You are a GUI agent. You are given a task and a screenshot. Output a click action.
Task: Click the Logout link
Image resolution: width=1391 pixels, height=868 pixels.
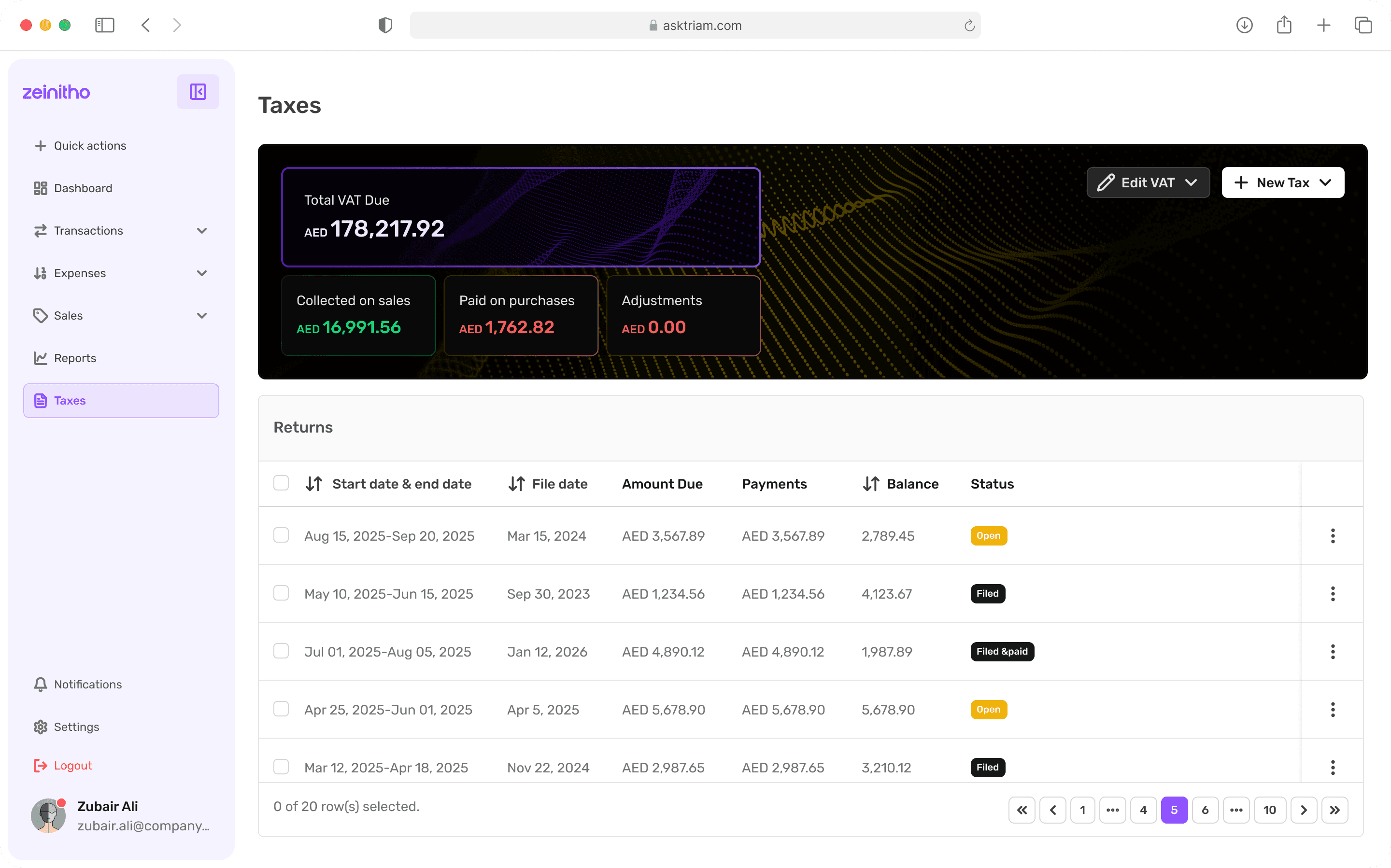click(x=72, y=766)
